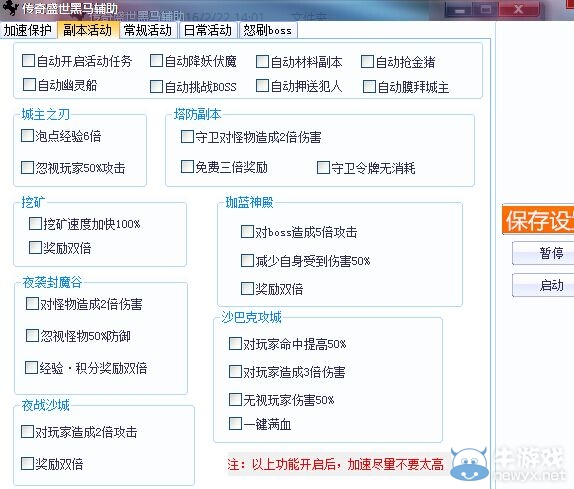Maximize the 传奇盛世黑马辅助 window
The image size is (574, 489).
pyautogui.click(x=485, y=10)
